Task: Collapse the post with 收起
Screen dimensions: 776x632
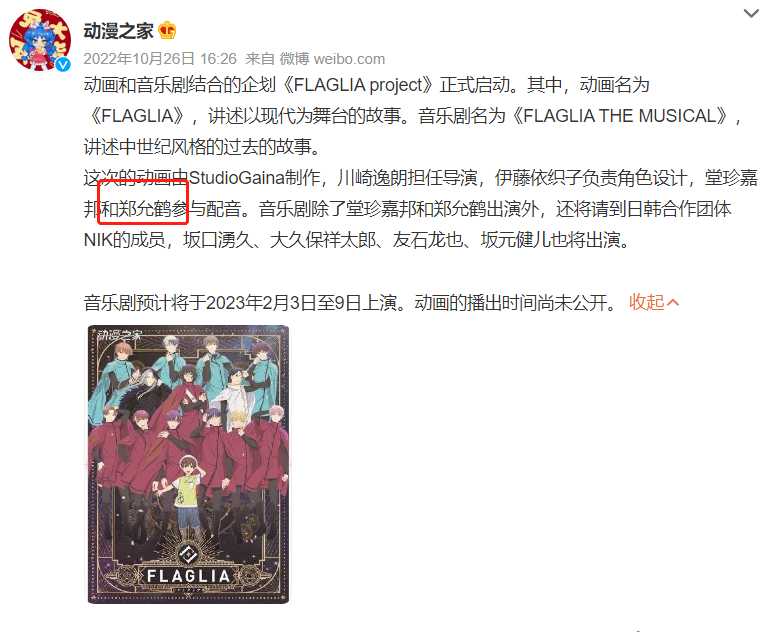Action: (x=646, y=302)
